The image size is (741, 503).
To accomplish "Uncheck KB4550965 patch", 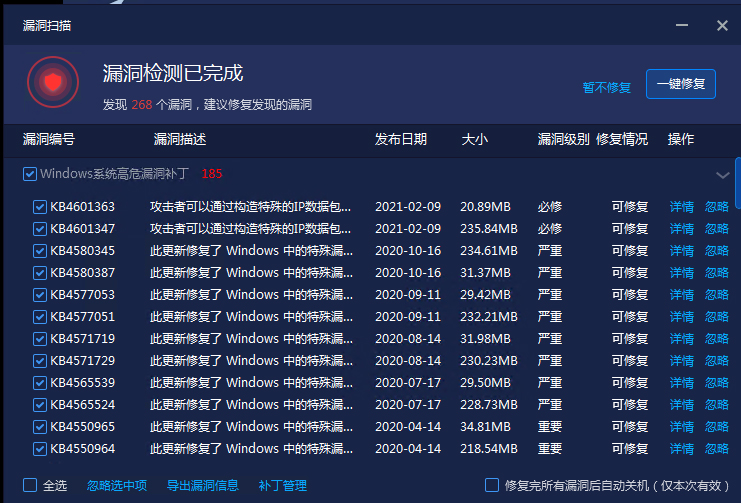I will point(40,427).
